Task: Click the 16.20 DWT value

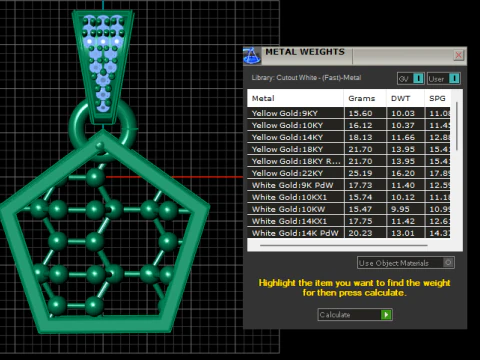Action: click(403, 173)
